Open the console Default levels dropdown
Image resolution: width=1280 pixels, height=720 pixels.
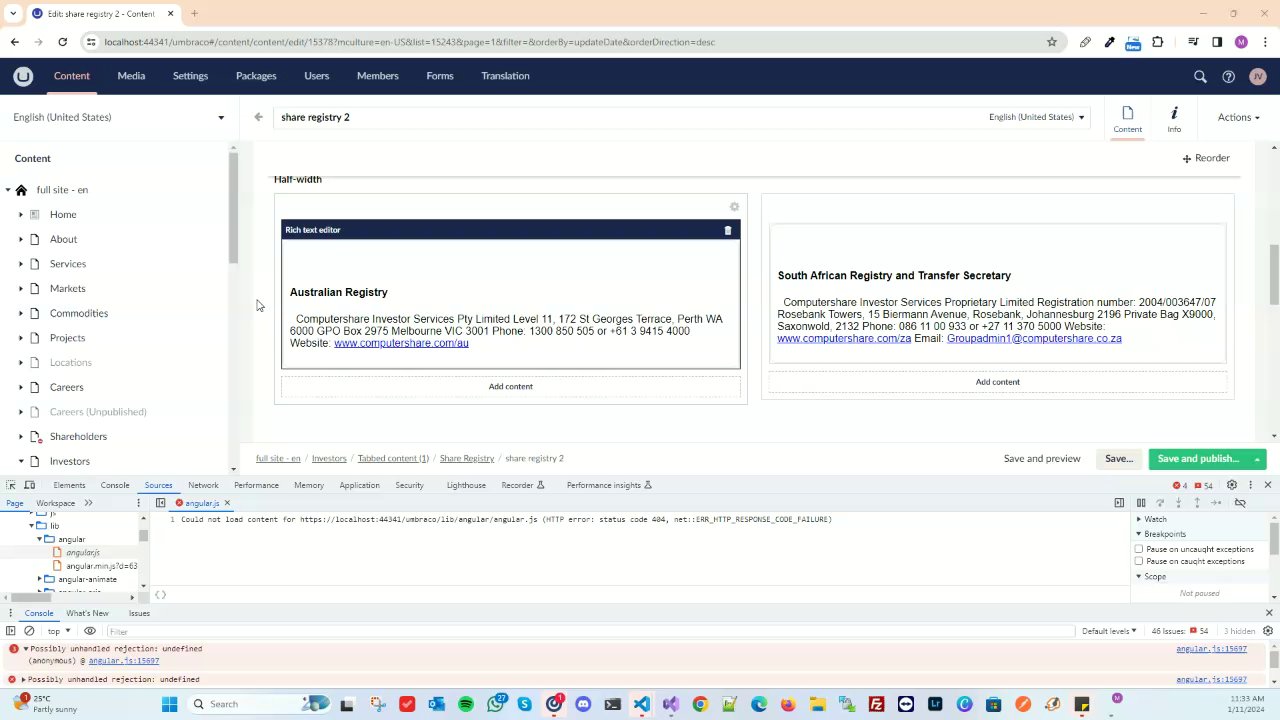[1109, 631]
